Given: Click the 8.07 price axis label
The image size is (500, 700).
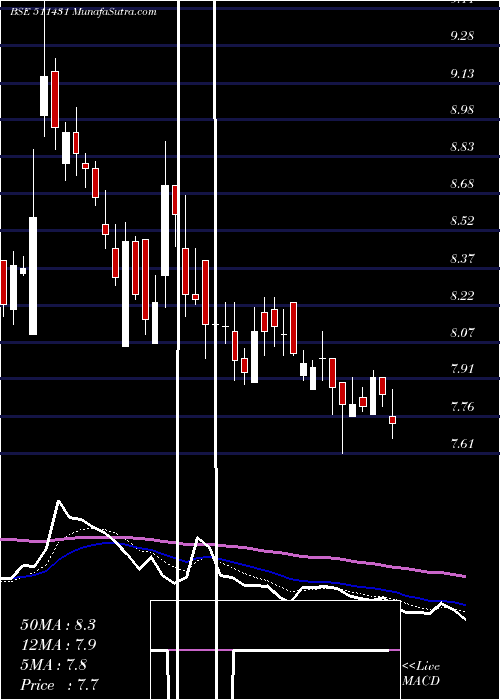Looking at the screenshot, I should tap(462, 332).
